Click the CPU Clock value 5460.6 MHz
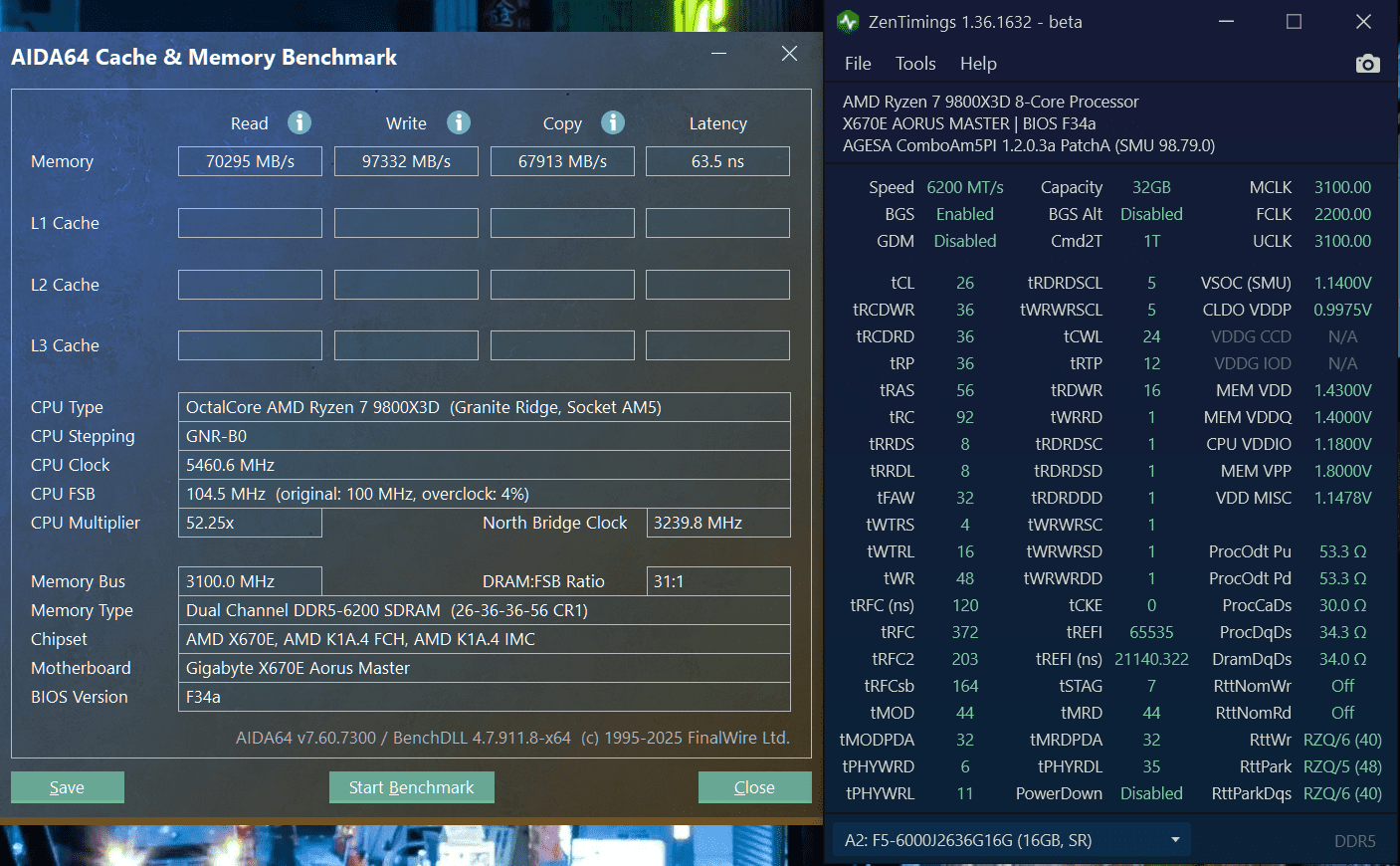The height and width of the screenshot is (866, 1400). coord(485,465)
